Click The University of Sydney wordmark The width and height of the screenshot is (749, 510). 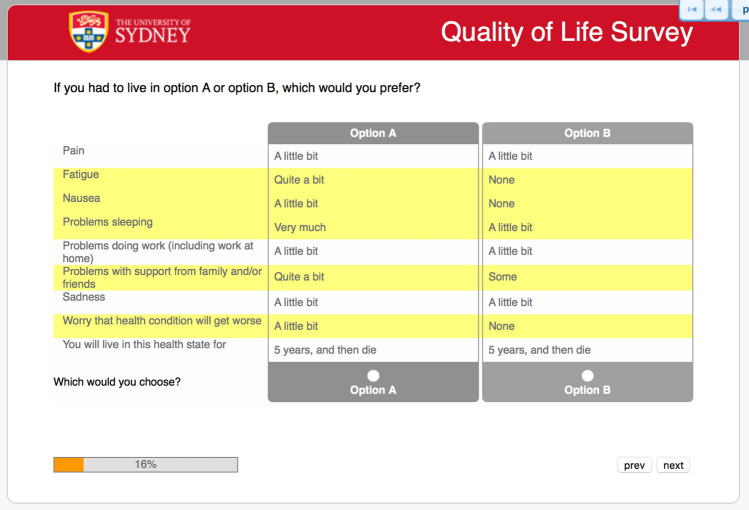[x=153, y=31]
